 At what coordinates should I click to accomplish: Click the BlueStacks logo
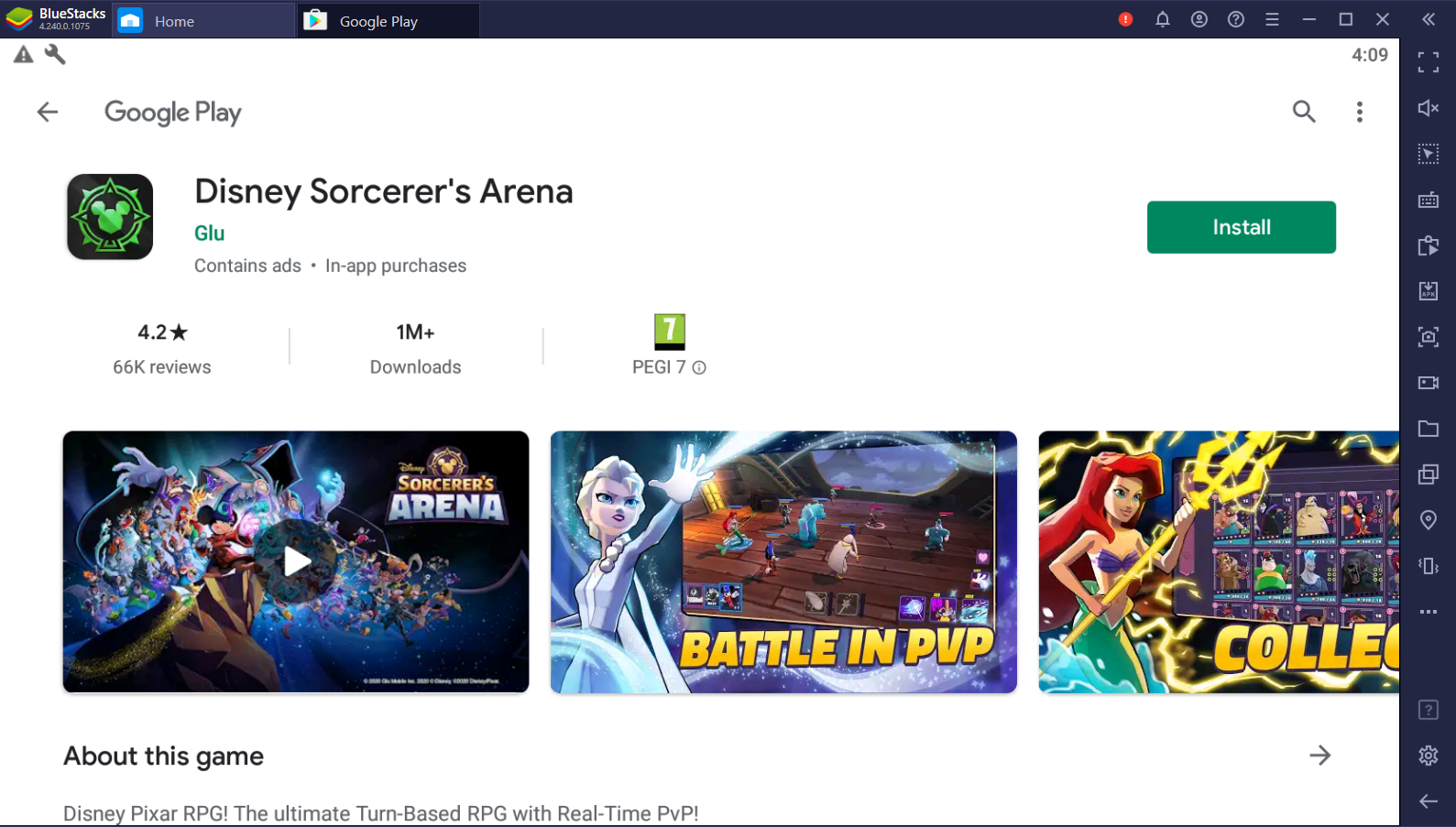(19, 19)
